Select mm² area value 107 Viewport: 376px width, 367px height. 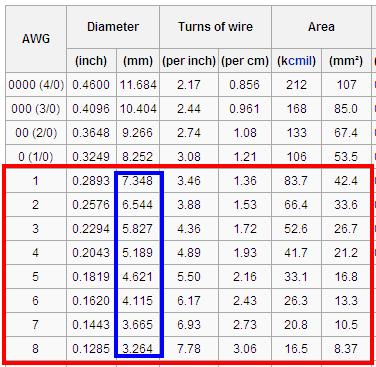pos(346,85)
